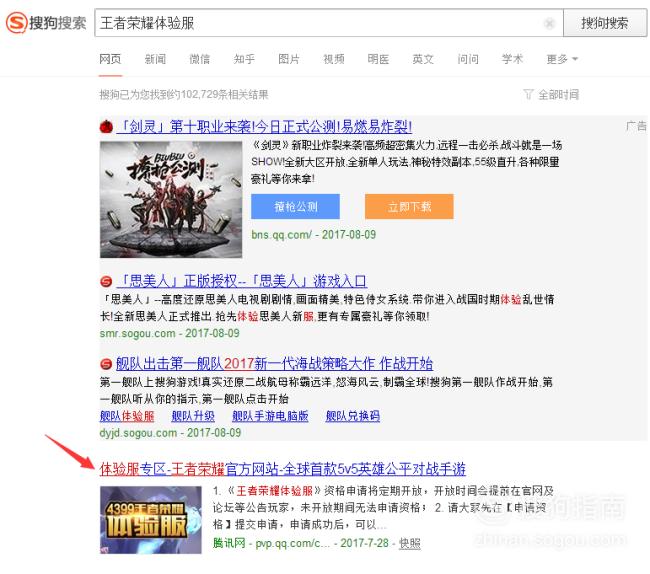Open the 图片 tab
Image resolution: width=650 pixels, height=574 pixels.
click(289, 59)
